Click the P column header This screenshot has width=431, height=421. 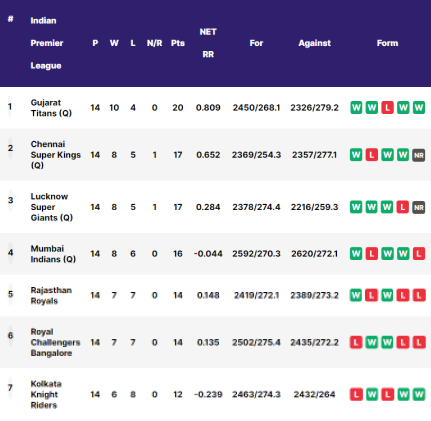click(x=95, y=43)
